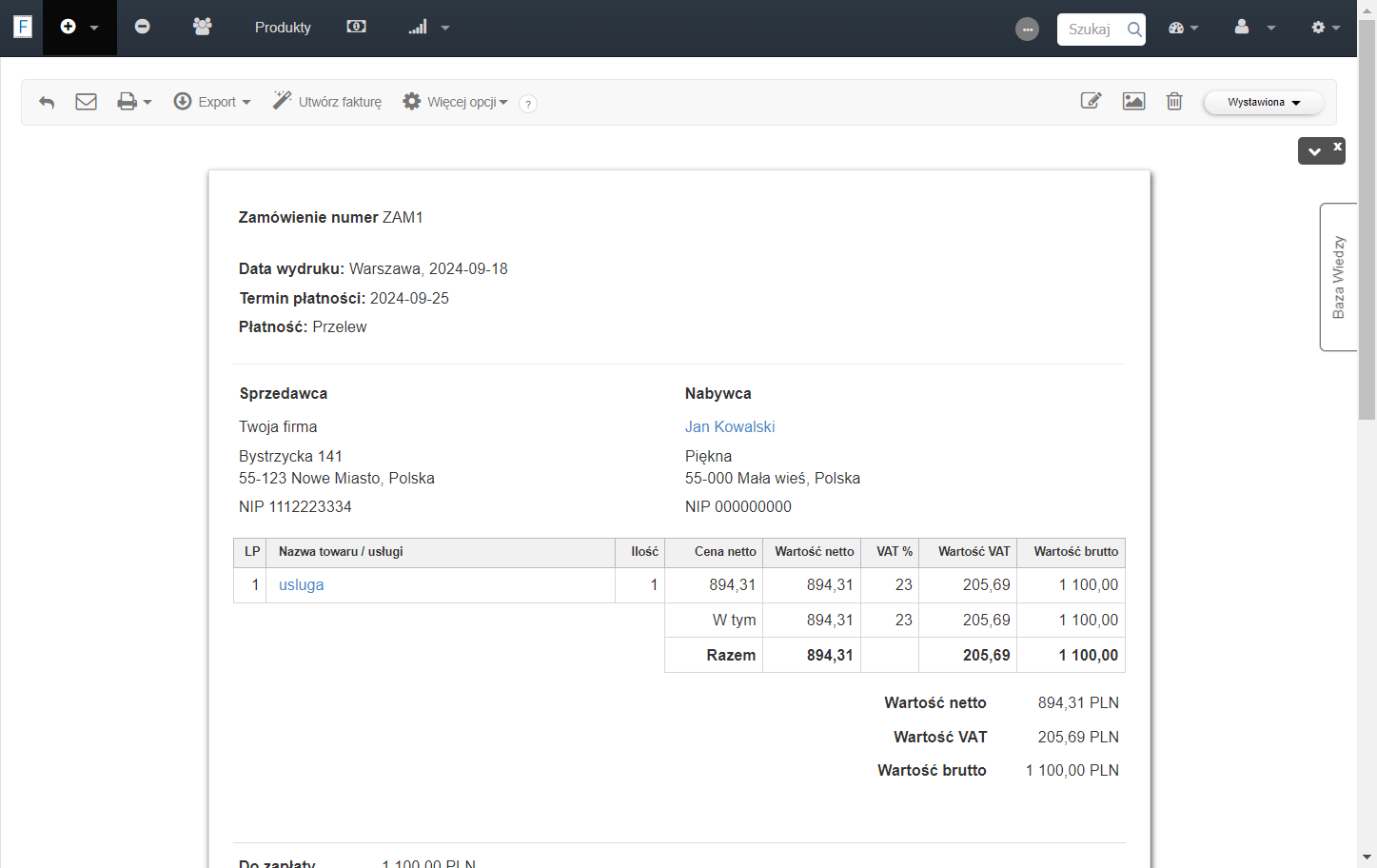Open the user account dropdown

pyautogui.click(x=1254, y=28)
